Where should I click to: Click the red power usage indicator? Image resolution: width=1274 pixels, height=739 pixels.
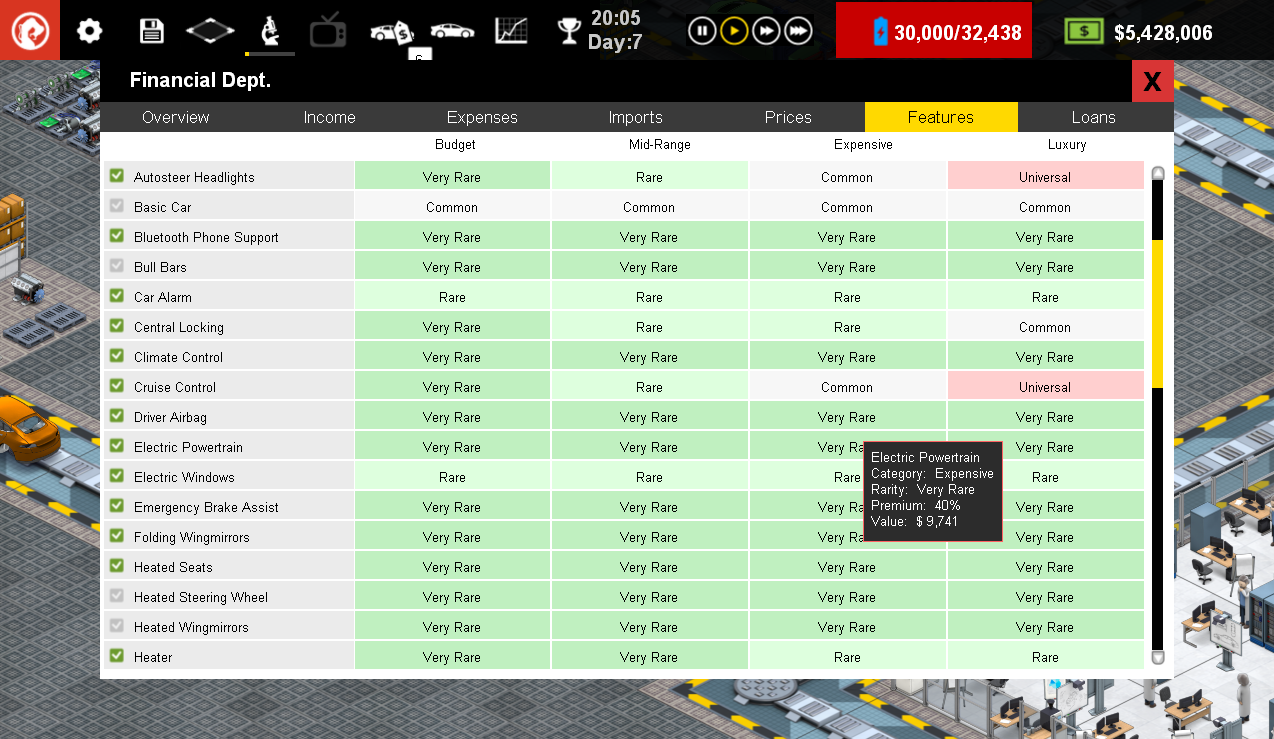point(933,30)
